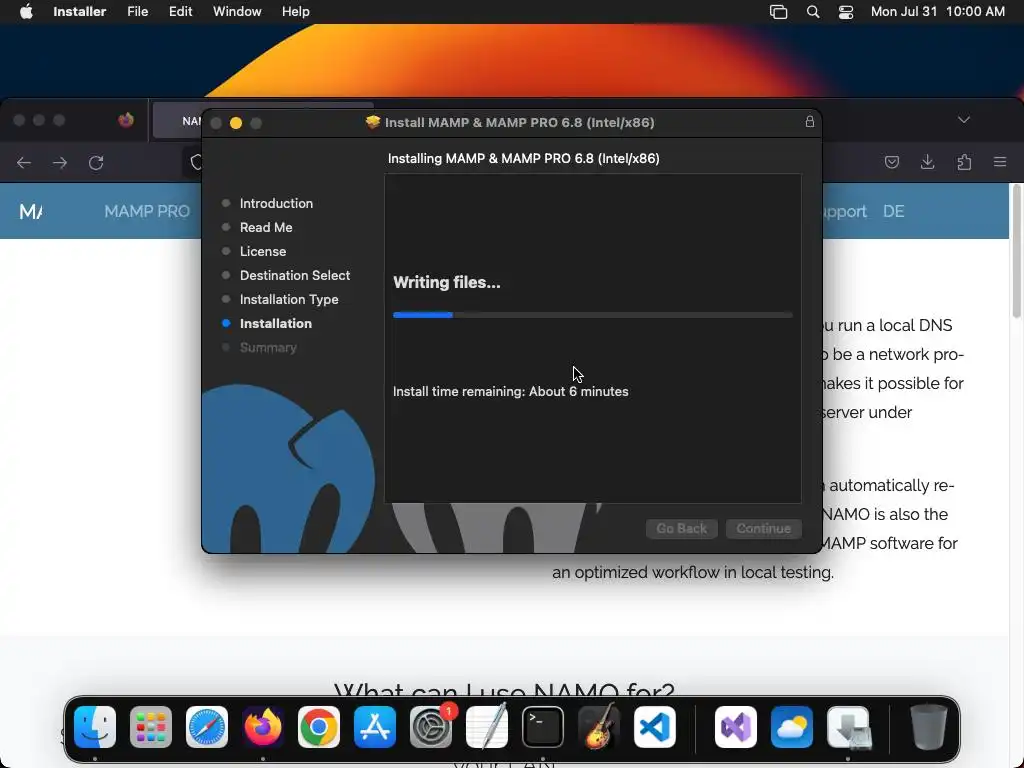The height and width of the screenshot is (768, 1024).
Task: Open TextEdit from the Dock
Action: (487, 727)
